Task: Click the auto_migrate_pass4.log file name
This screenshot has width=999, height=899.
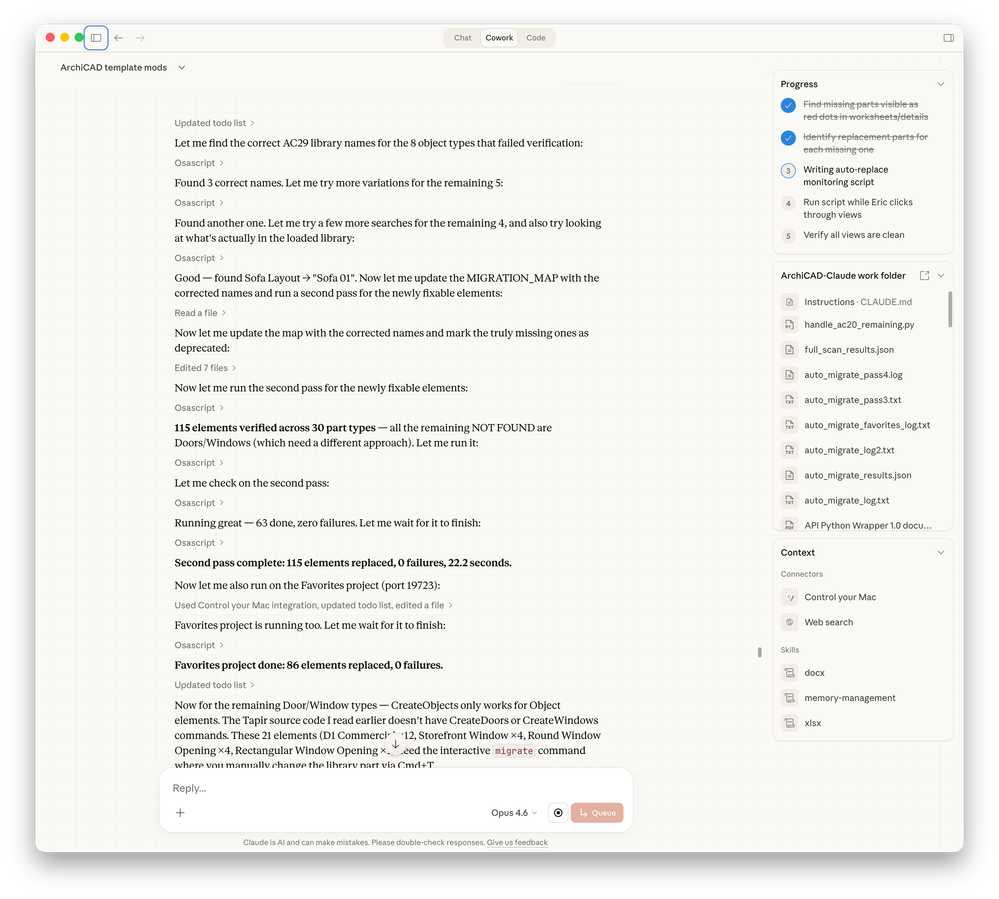Action: click(853, 375)
